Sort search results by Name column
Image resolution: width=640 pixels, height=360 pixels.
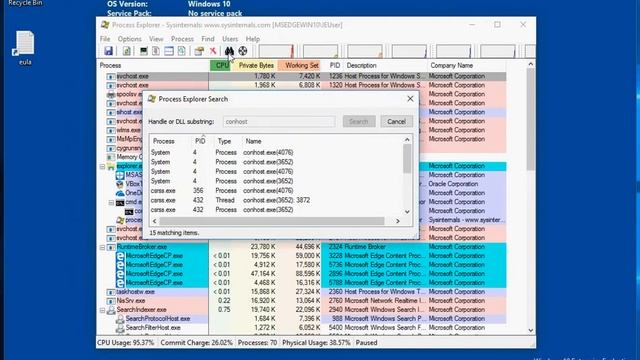322,141
